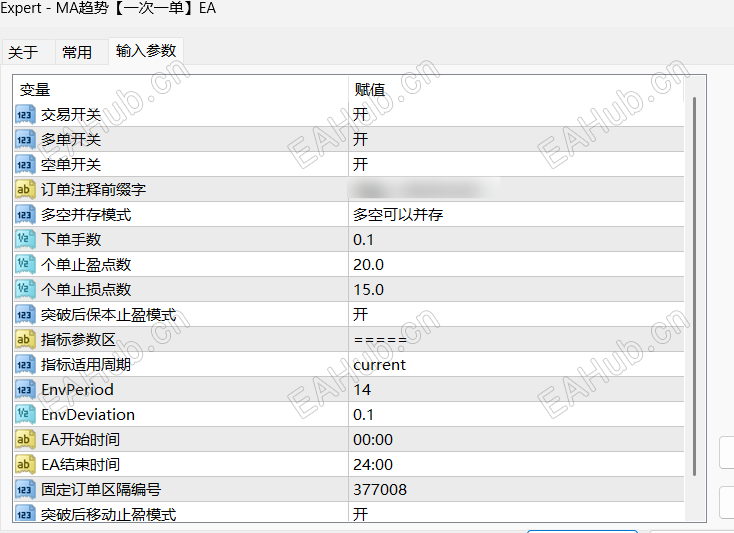The width and height of the screenshot is (734, 533).
Task: Click the icon beside 交易开关
Action: [x=25, y=115]
